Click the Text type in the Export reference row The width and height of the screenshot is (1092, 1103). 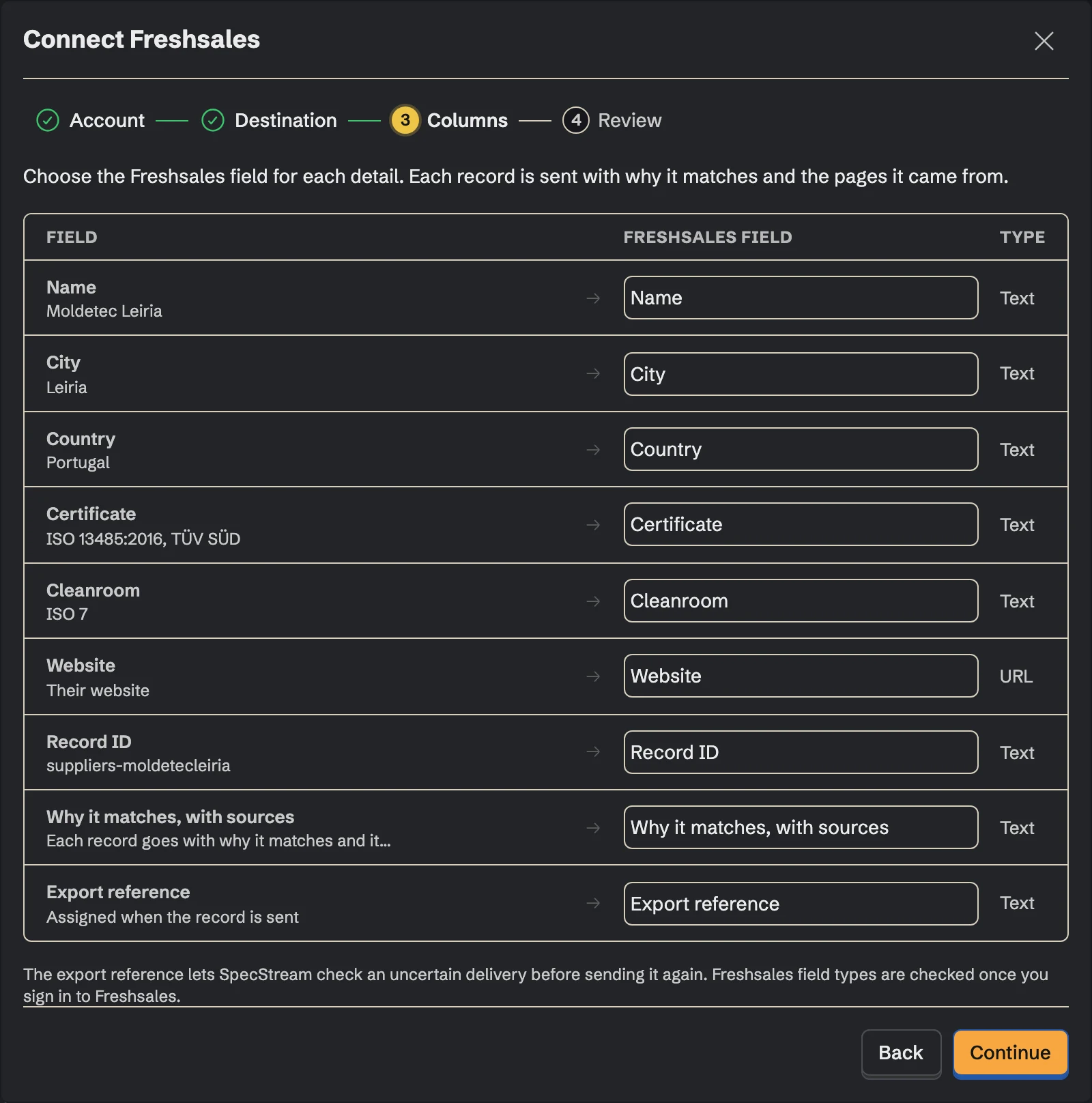tap(1017, 903)
